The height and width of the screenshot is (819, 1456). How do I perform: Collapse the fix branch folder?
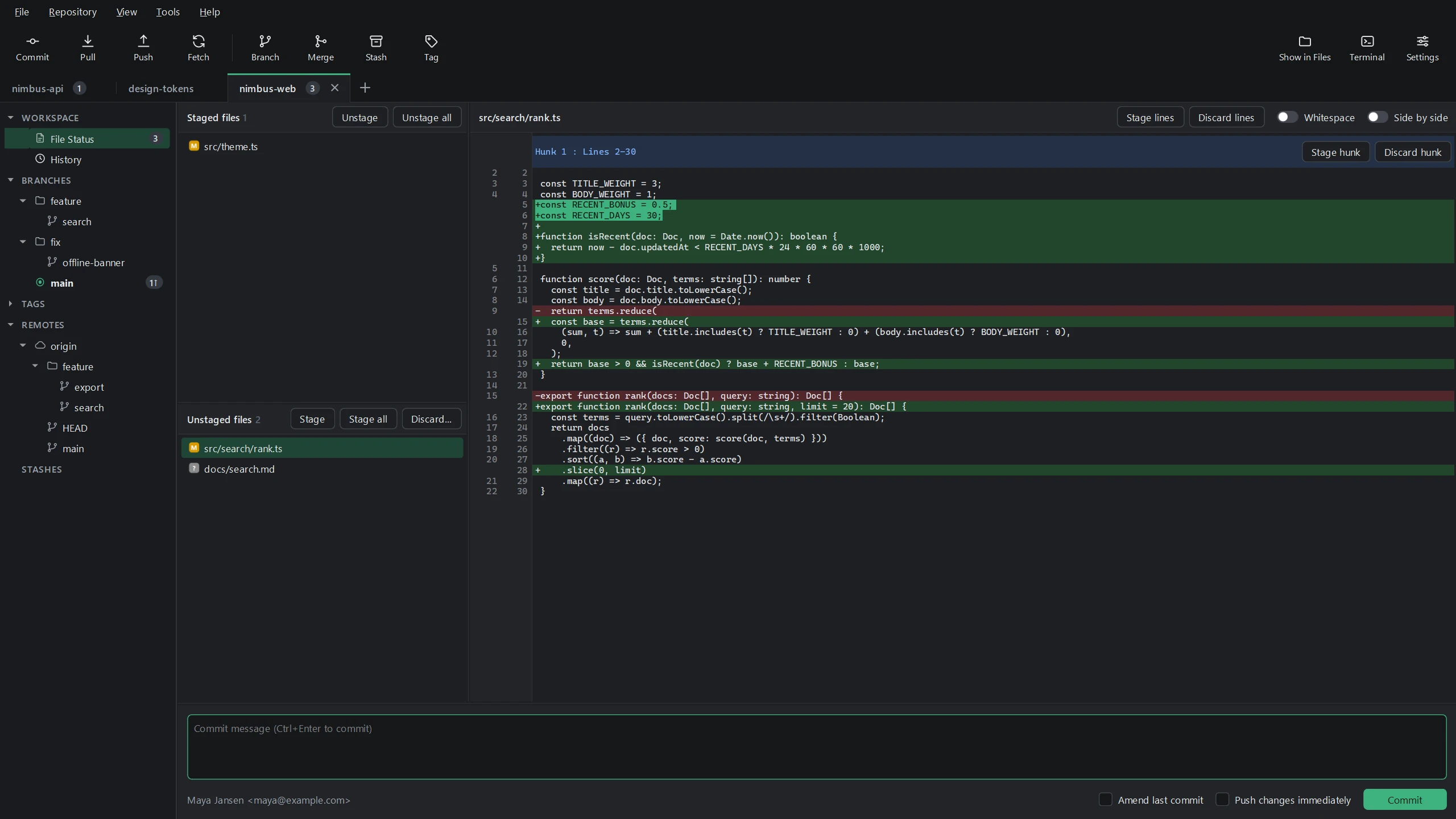[x=23, y=241]
